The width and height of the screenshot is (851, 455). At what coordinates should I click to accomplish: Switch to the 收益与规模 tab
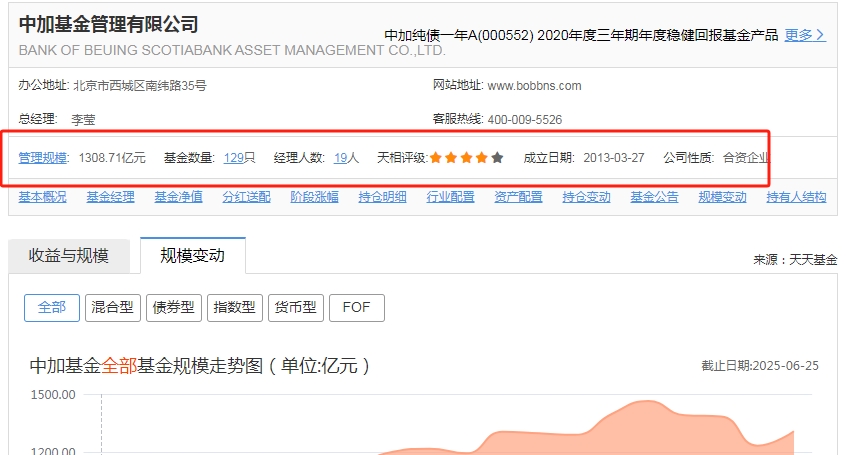[69, 256]
